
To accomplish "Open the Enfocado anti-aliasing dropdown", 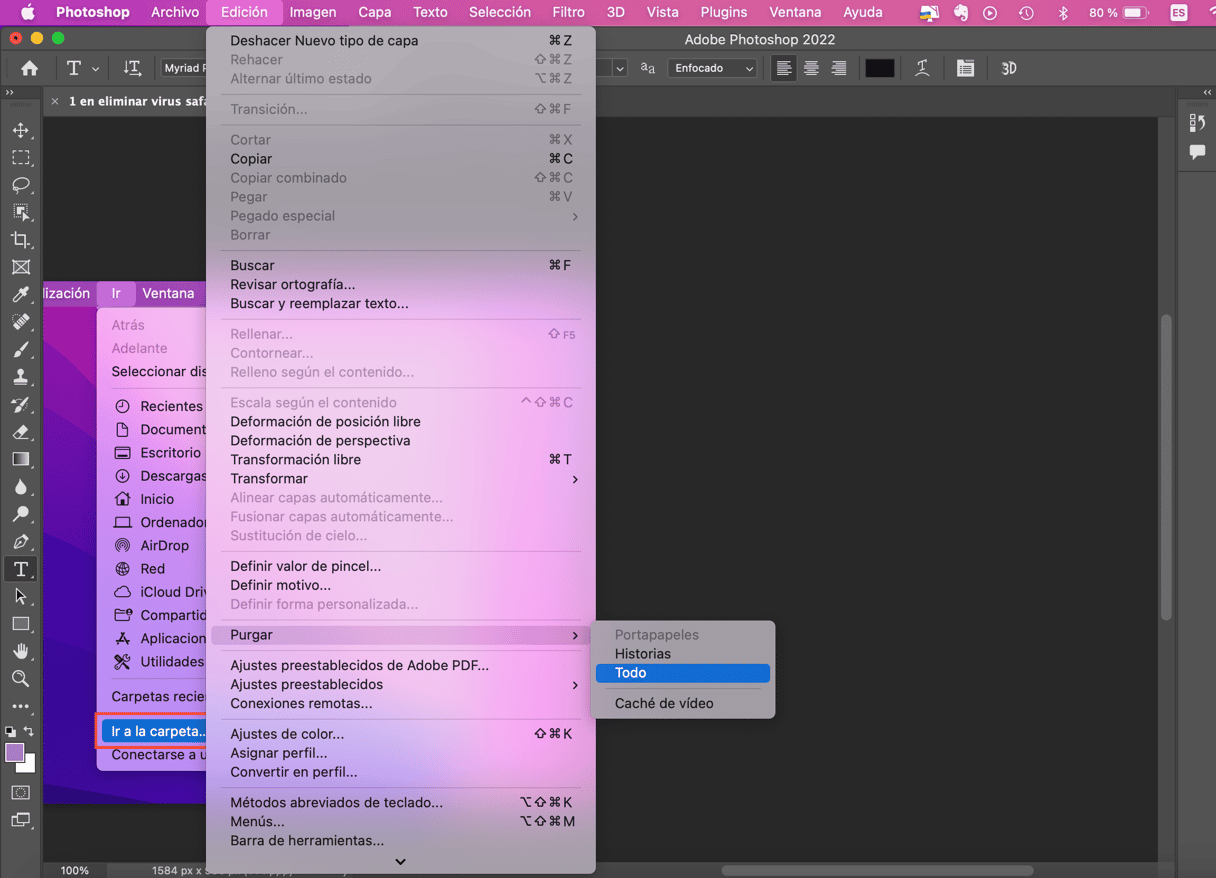I will coord(713,68).
